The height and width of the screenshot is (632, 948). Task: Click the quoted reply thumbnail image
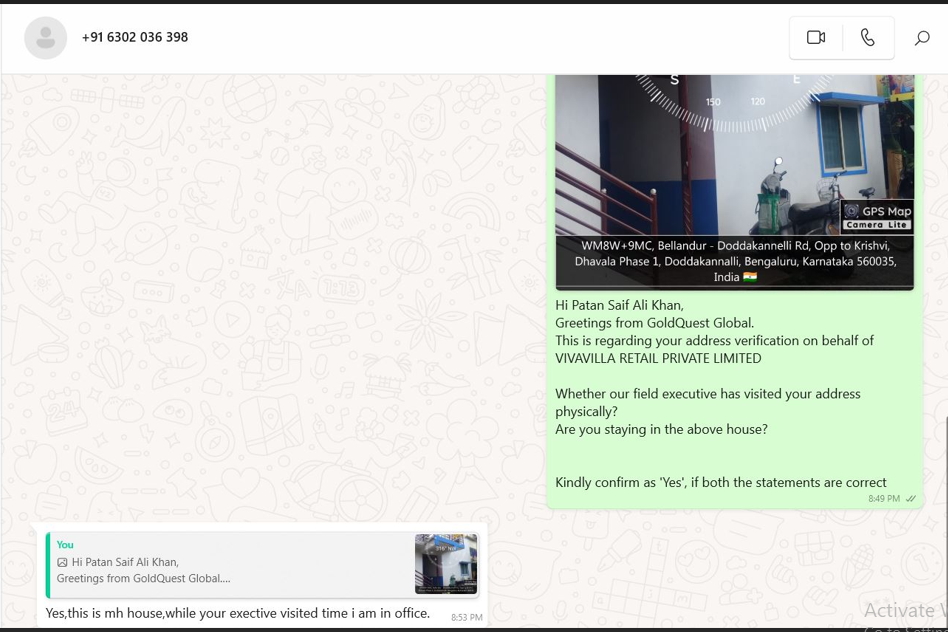tap(445, 564)
